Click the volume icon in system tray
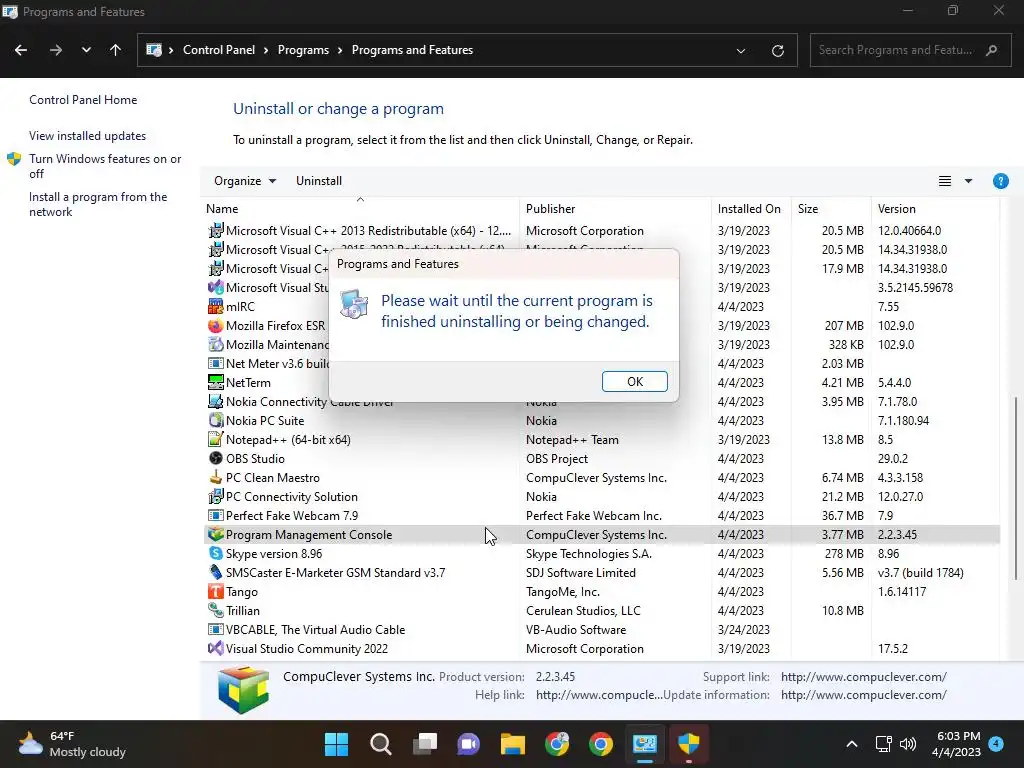The image size is (1024, 768). coord(908,744)
